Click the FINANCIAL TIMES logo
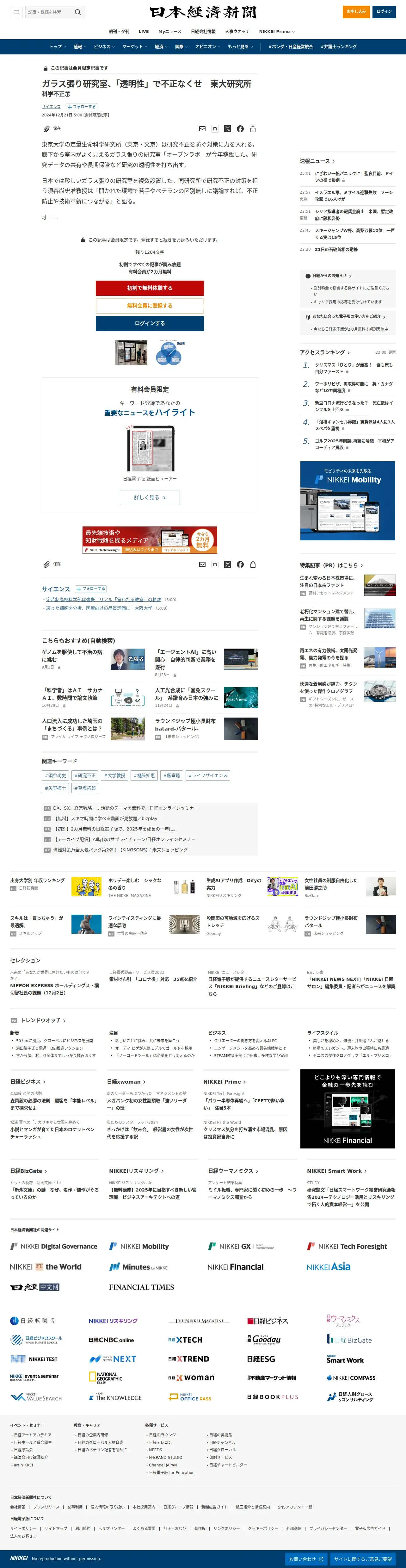This screenshot has width=406, height=1568. pyautogui.click(x=141, y=1287)
